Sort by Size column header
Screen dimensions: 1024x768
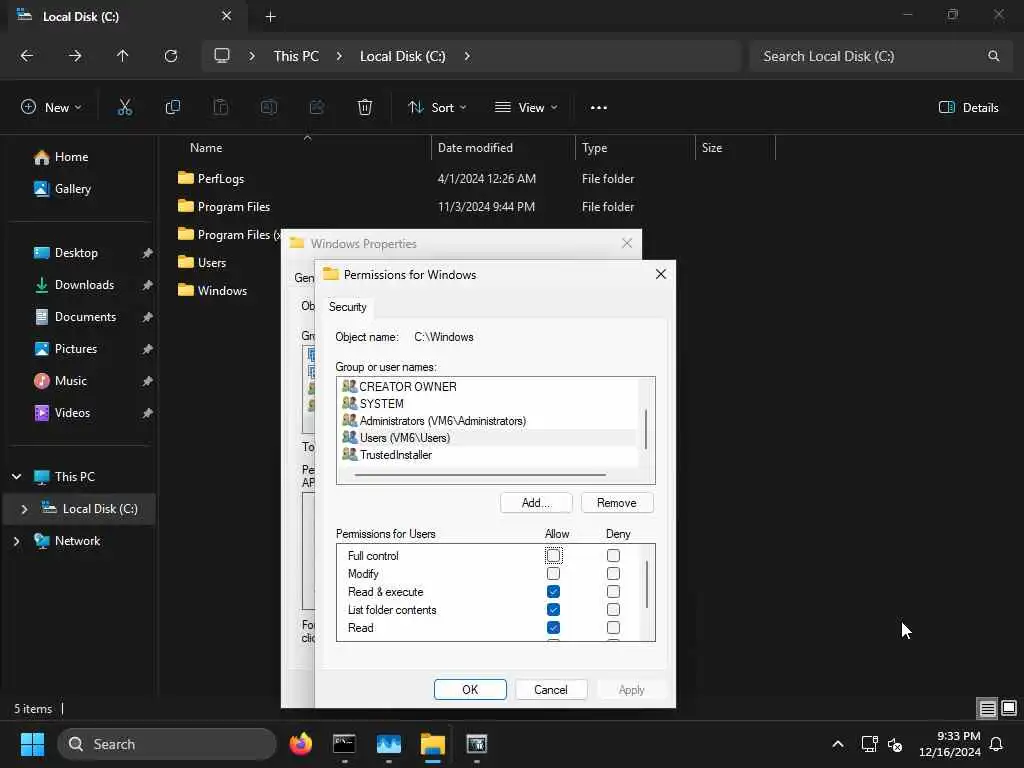(x=712, y=148)
